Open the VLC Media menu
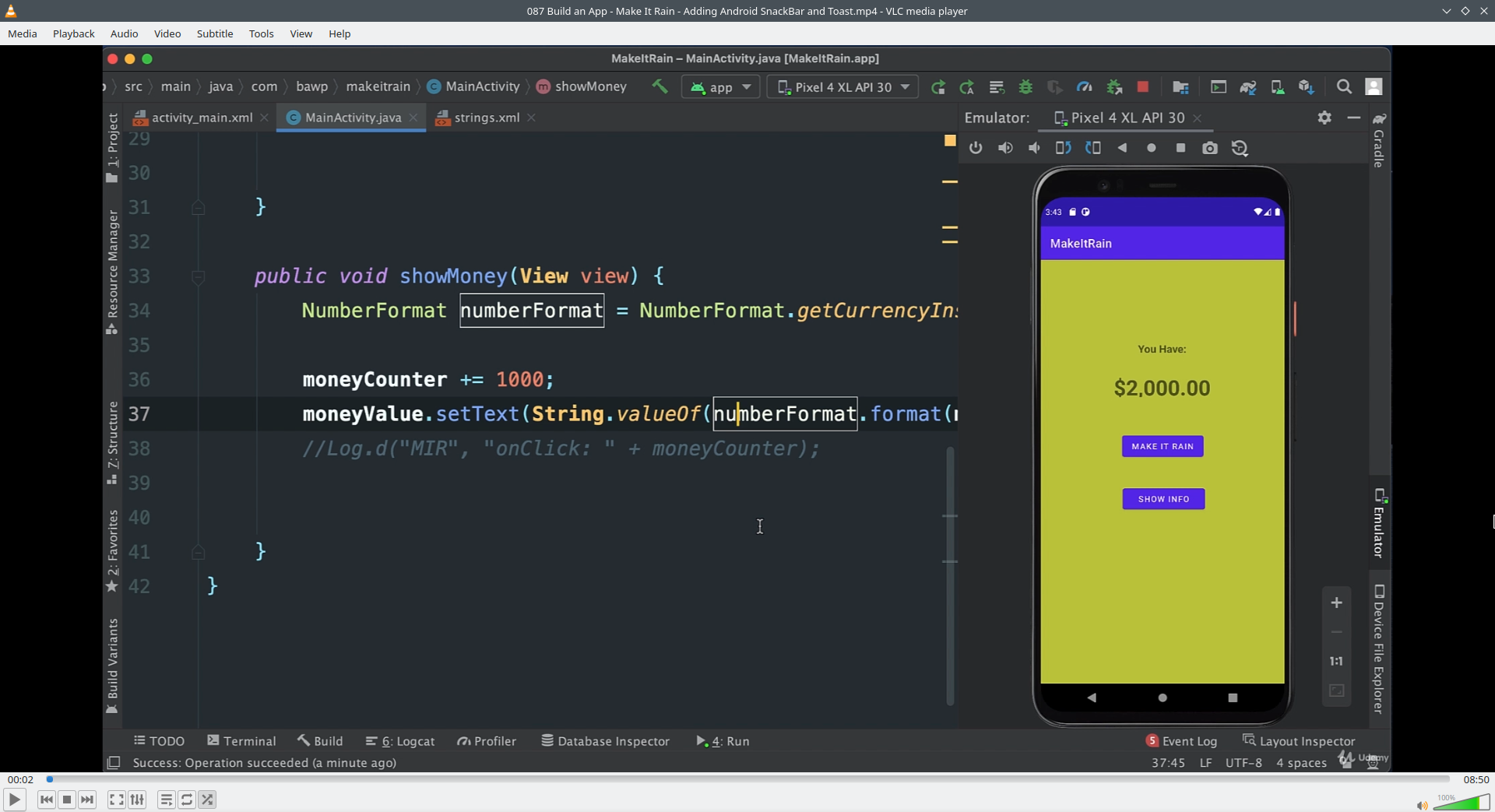1495x812 pixels. [23, 33]
